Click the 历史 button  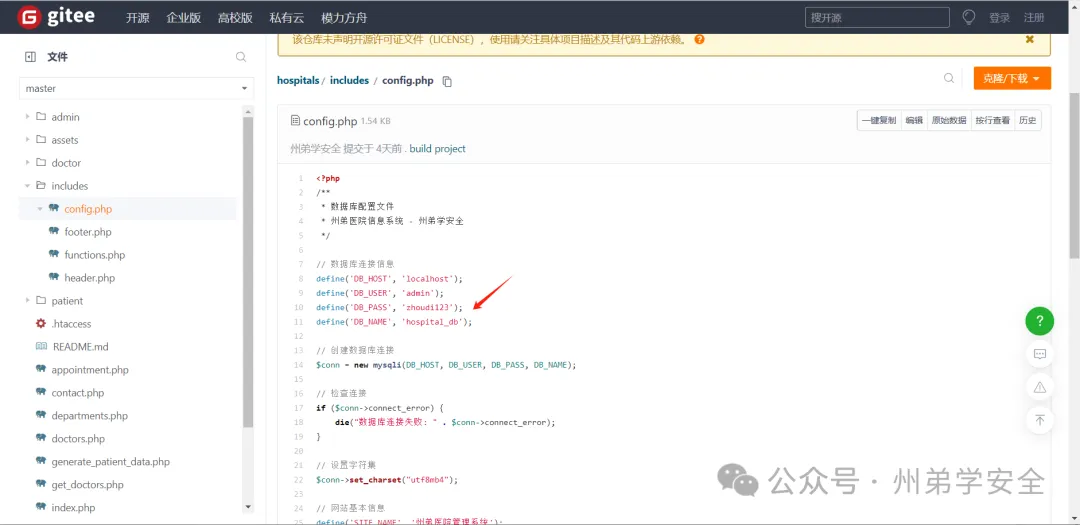point(1028,121)
